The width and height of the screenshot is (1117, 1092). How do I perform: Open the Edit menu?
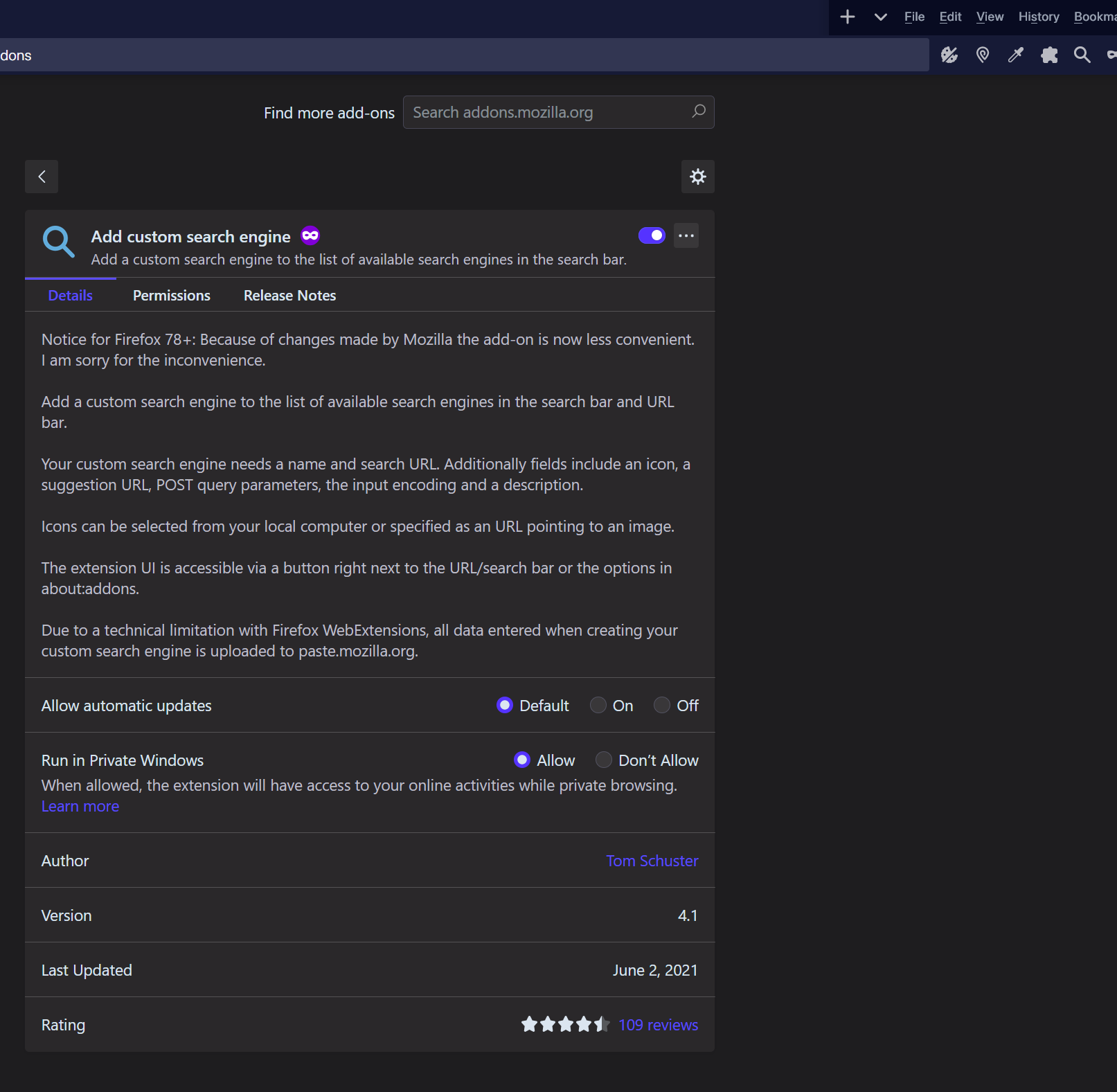tap(950, 17)
